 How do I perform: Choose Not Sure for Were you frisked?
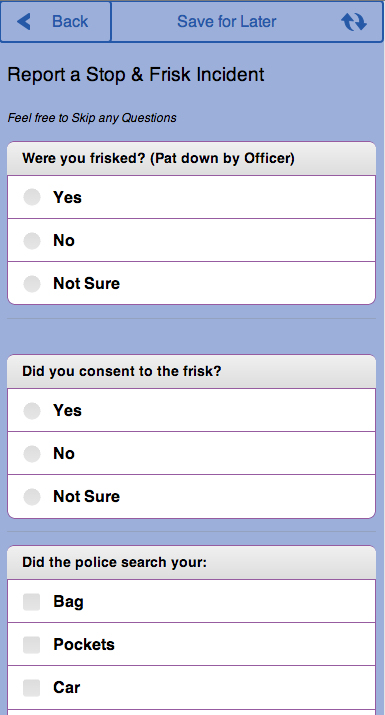coord(192,283)
